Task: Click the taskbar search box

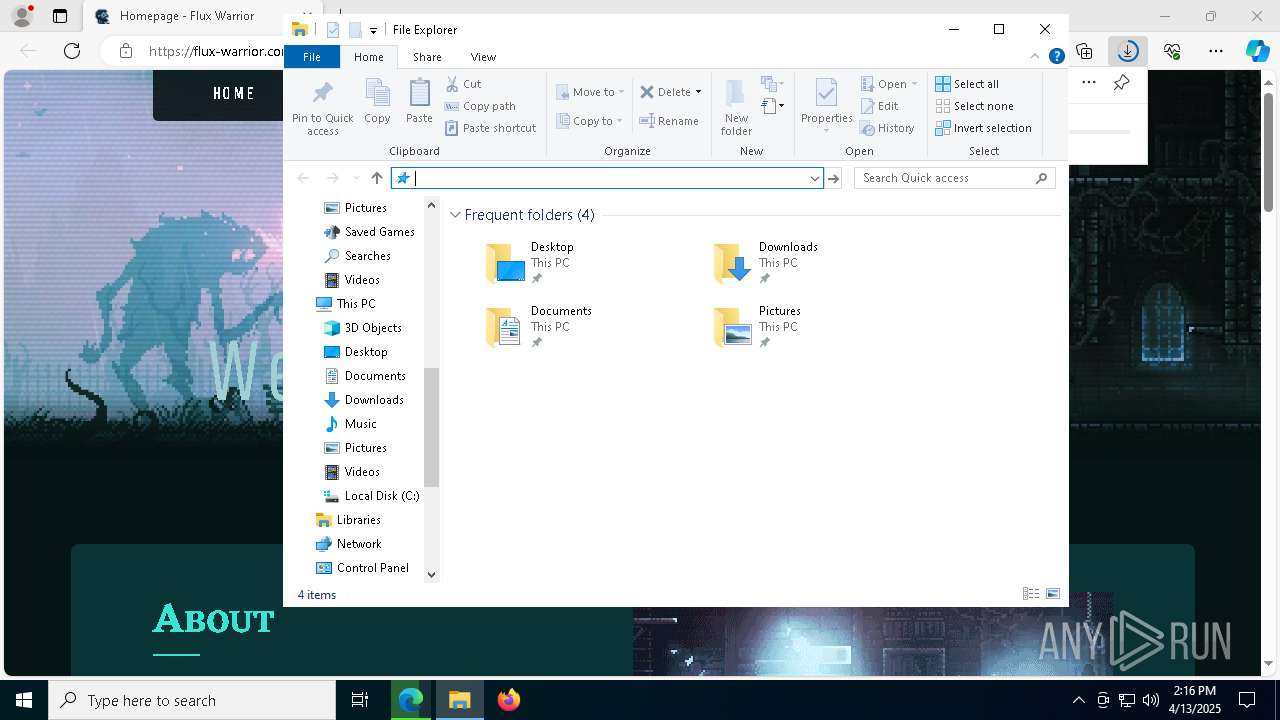Action: [x=192, y=700]
